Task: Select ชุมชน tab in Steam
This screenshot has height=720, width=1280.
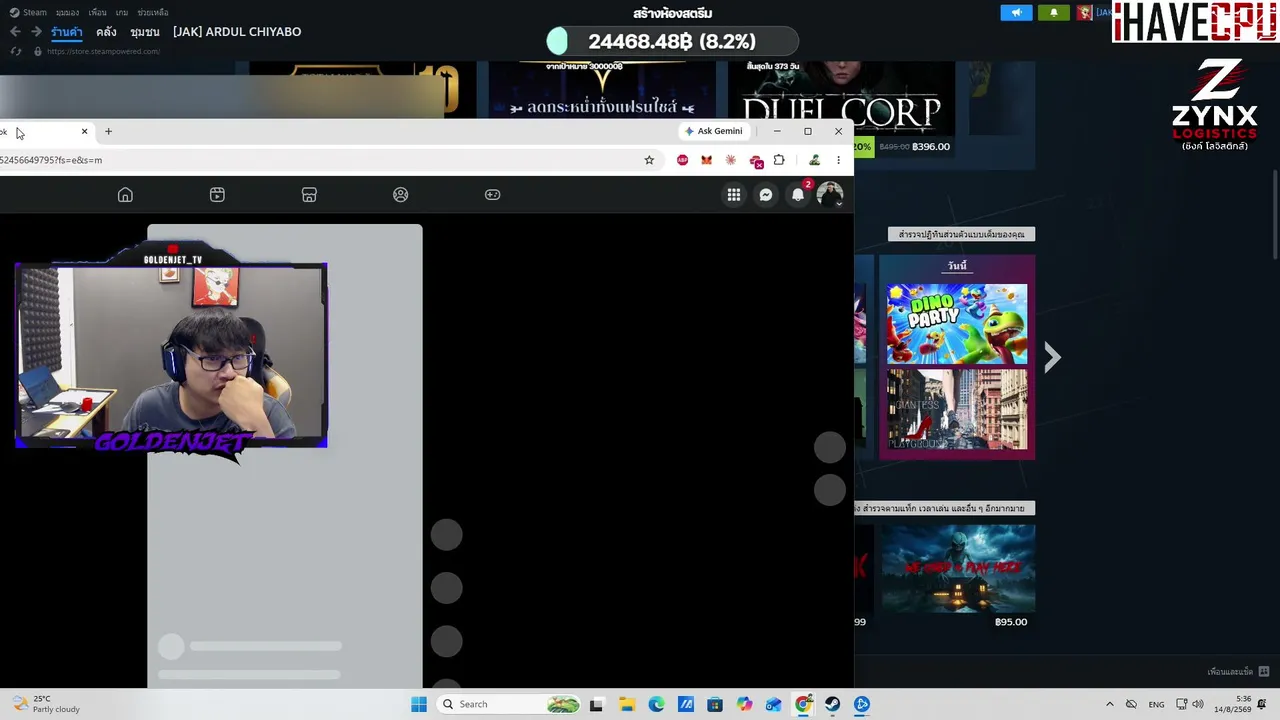Action: click(145, 32)
